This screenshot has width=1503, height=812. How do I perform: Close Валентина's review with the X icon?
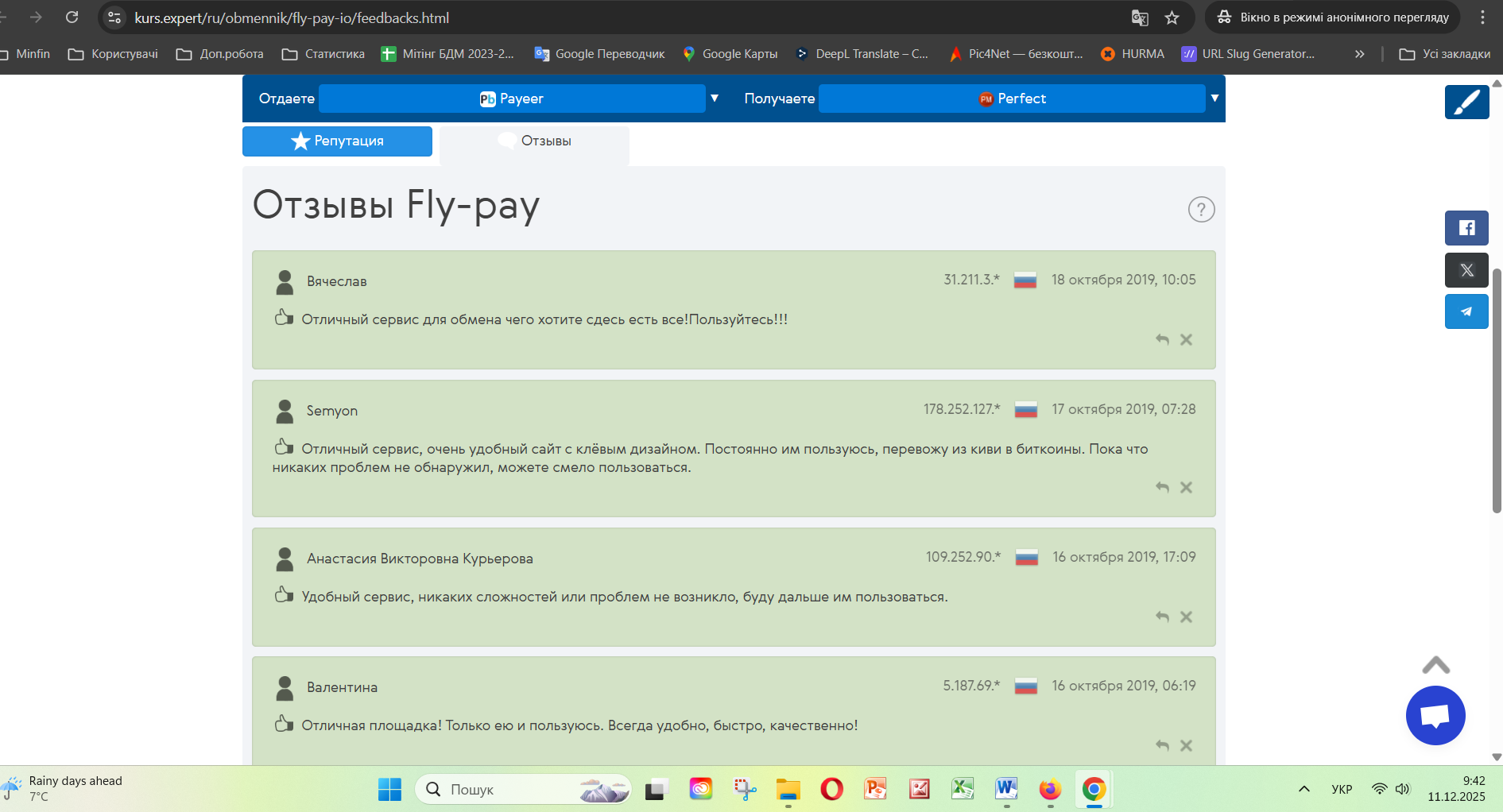pyautogui.click(x=1186, y=745)
